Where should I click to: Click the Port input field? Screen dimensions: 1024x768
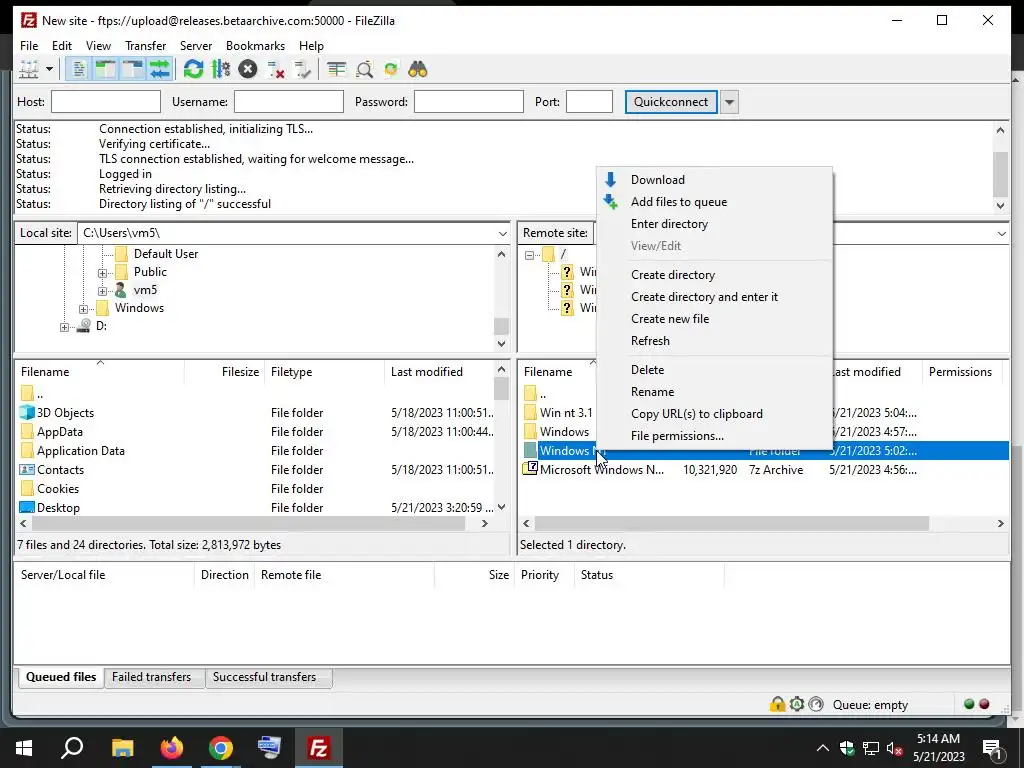(x=589, y=102)
